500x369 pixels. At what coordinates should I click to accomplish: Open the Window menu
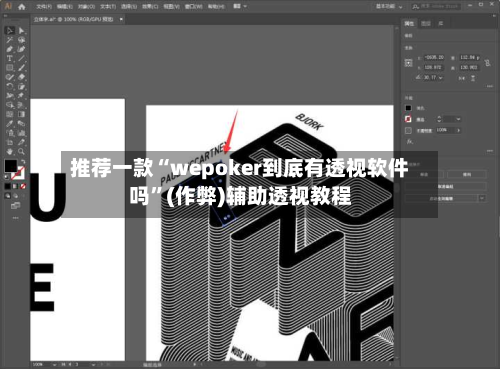tap(193, 6)
